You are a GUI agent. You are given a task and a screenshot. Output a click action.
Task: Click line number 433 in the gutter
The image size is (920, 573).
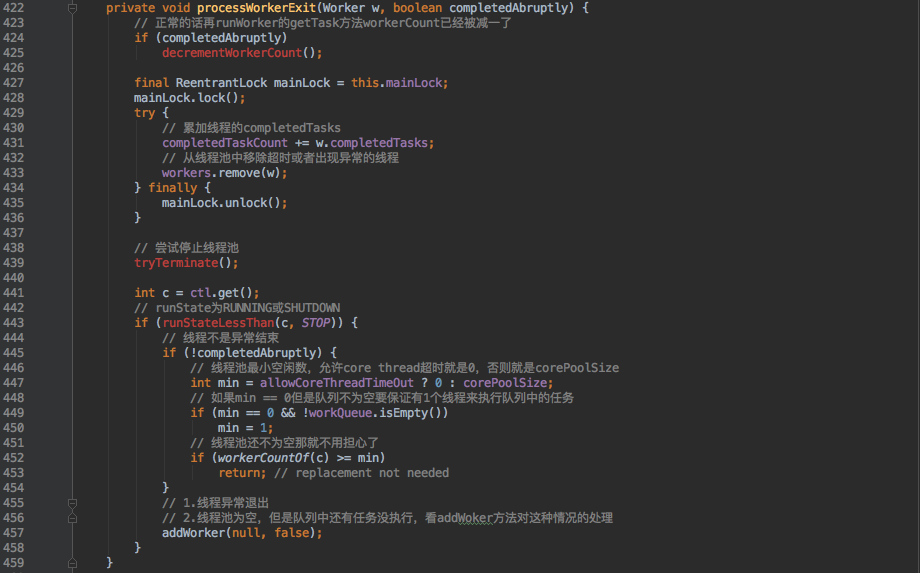pyautogui.click(x=13, y=173)
